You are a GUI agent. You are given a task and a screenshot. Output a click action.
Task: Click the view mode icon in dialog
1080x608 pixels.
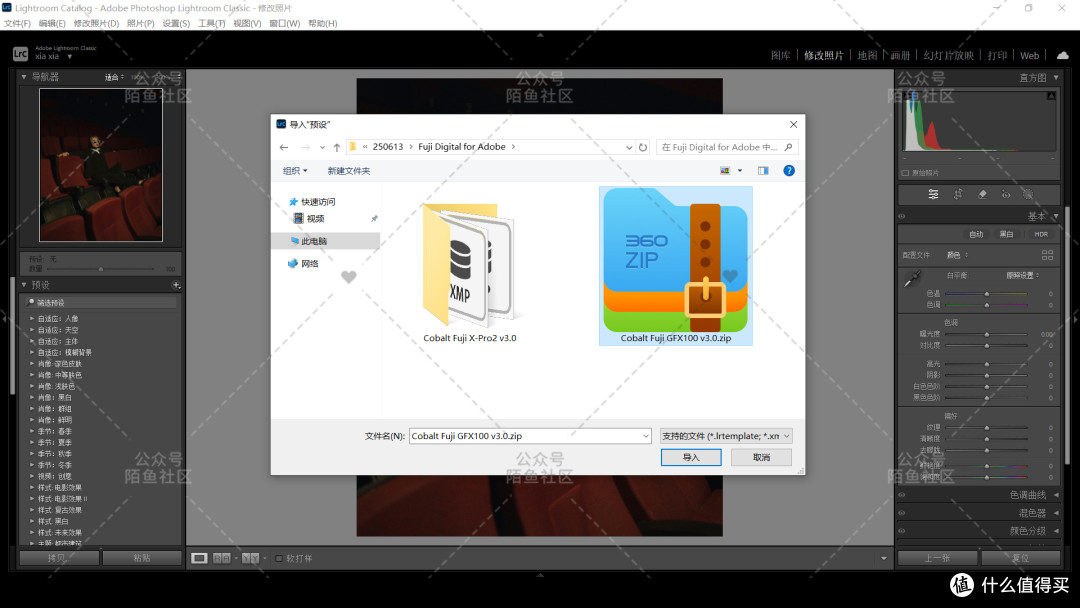(725, 171)
